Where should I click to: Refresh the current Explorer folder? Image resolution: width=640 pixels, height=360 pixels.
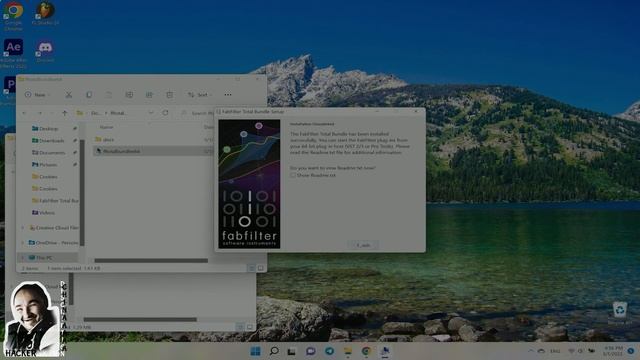point(165,113)
